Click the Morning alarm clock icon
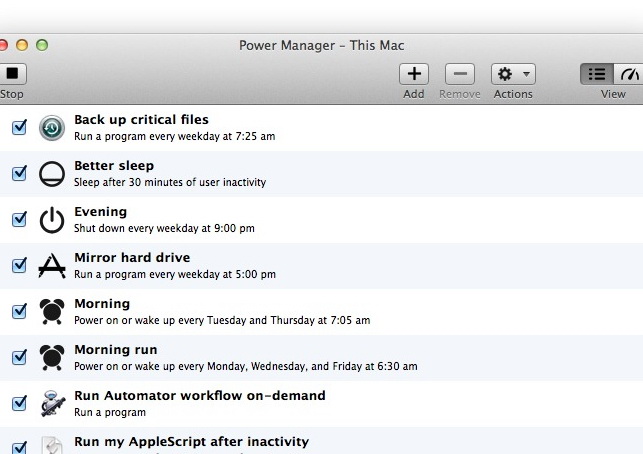Screen dimensions: 643x454 click(52, 312)
